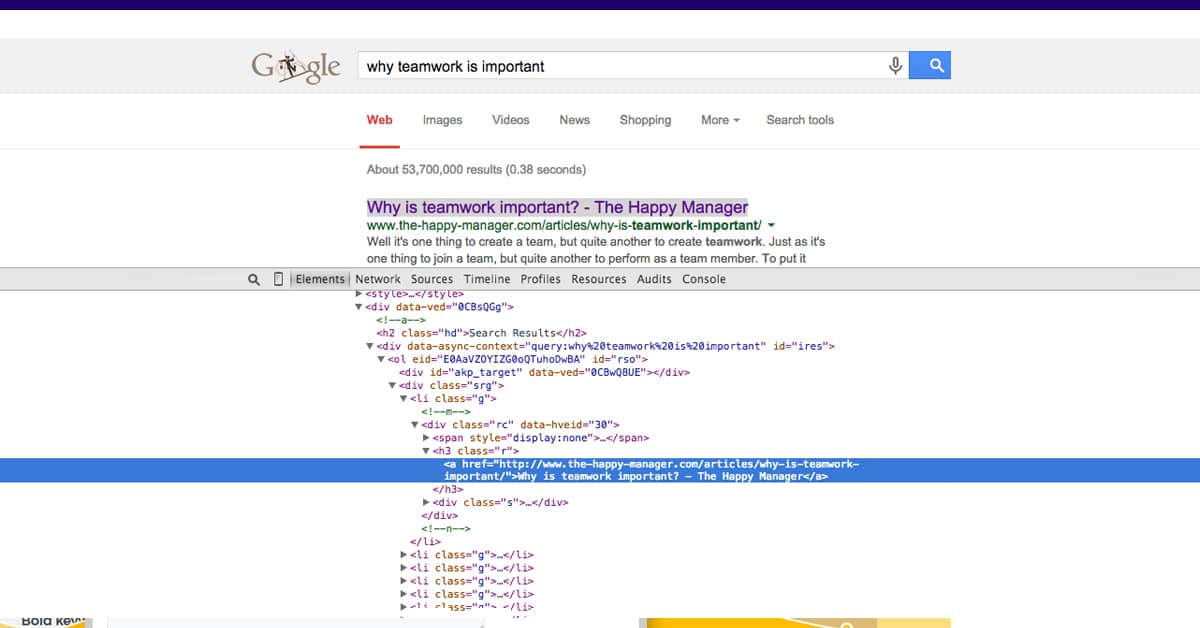Select the Profiles DevTools tab
Screen dimensions: 1200x628
[x=541, y=279]
